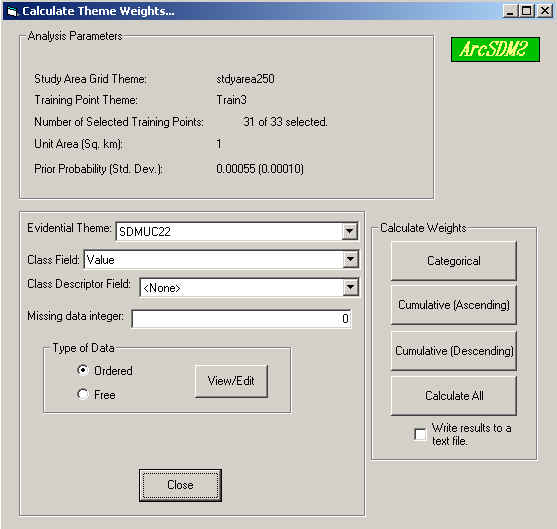Calculate Cumulative (Ascending) weights
The image size is (557, 529).
pos(454,305)
